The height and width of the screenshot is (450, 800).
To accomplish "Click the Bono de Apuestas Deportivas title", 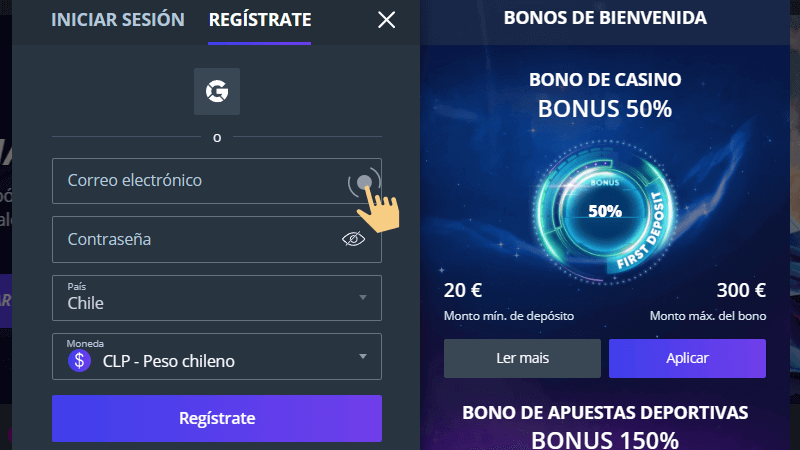I will pyautogui.click(x=605, y=412).
